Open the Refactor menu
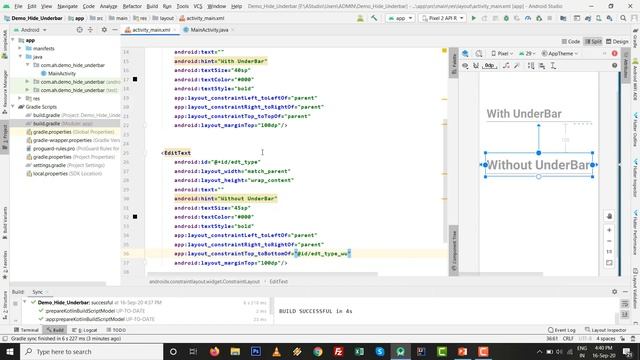This screenshot has height=360, width=640. (132, 6)
